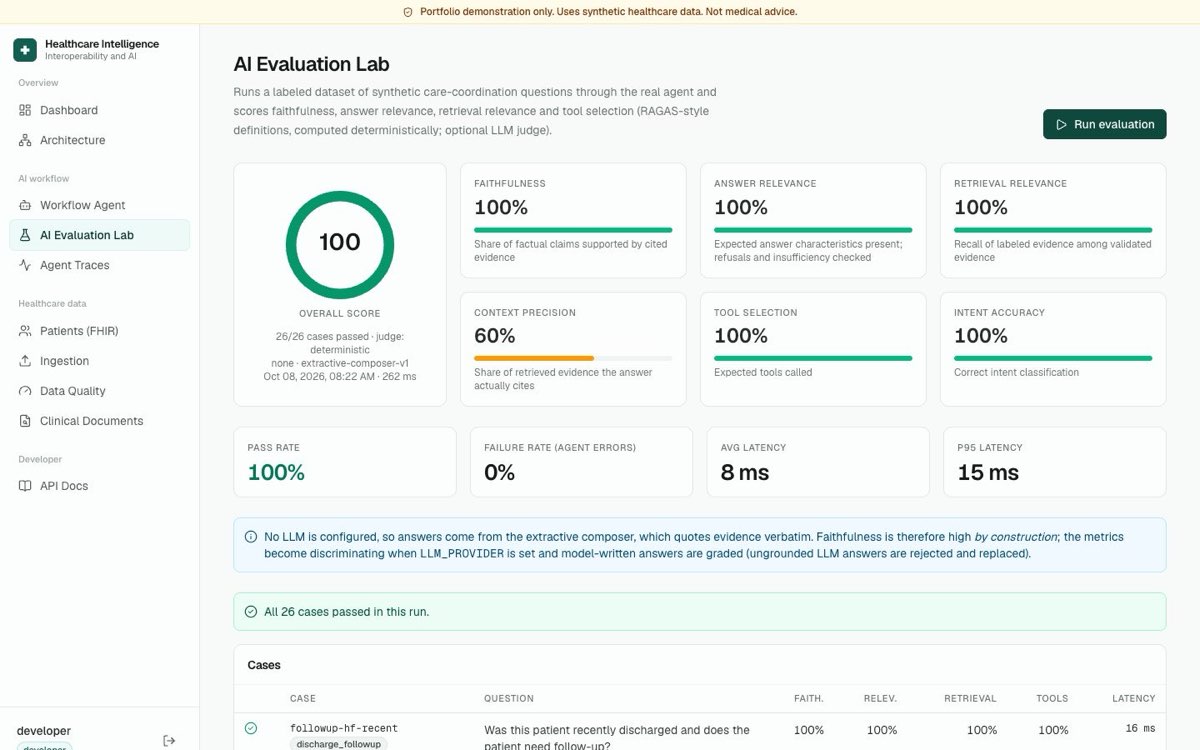Click the play icon on Run evaluation
The image size is (1200, 750).
point(1061,124)
